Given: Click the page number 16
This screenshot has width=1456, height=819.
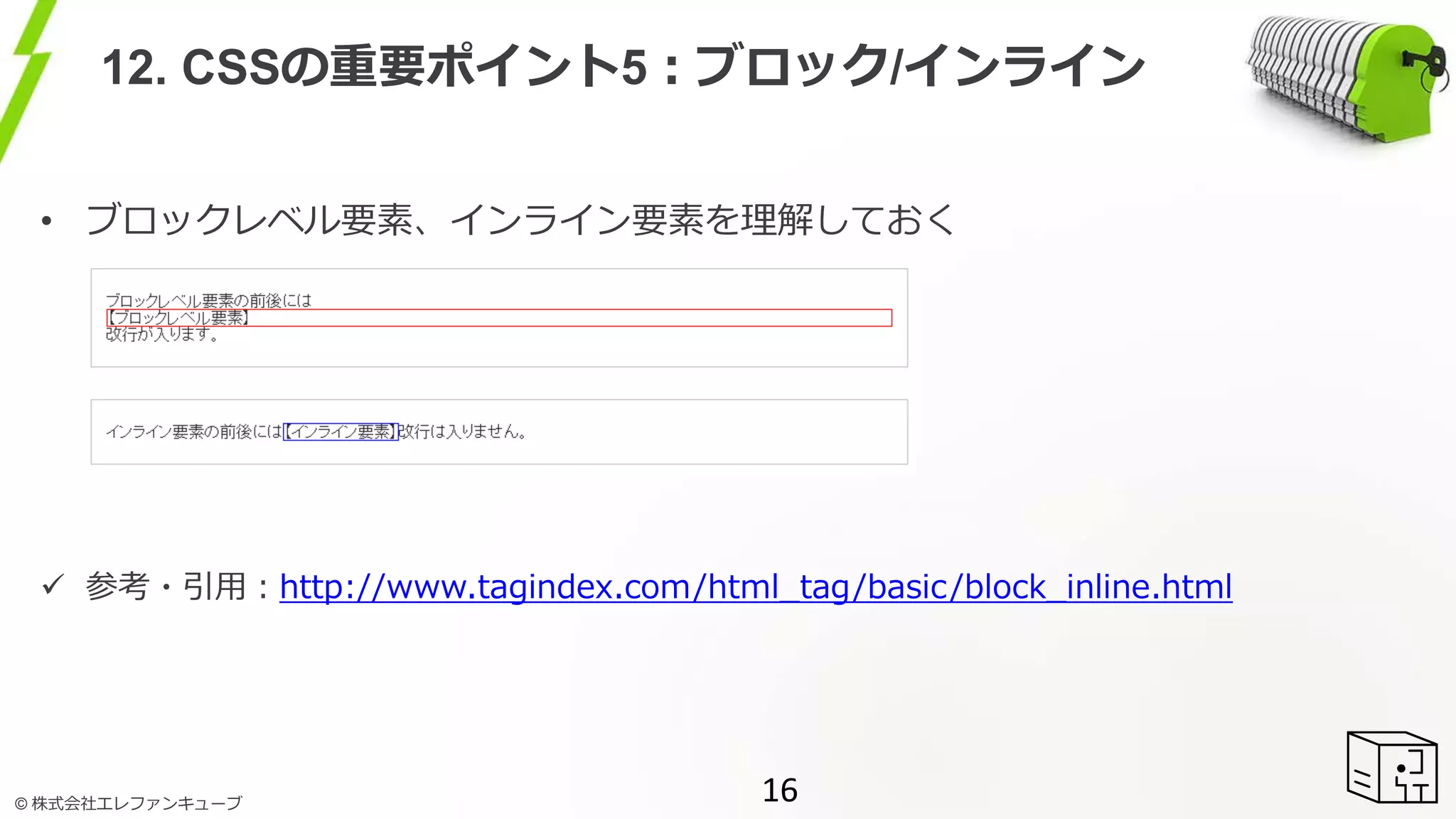Looking at the screenshot, I should click(780, 791).
